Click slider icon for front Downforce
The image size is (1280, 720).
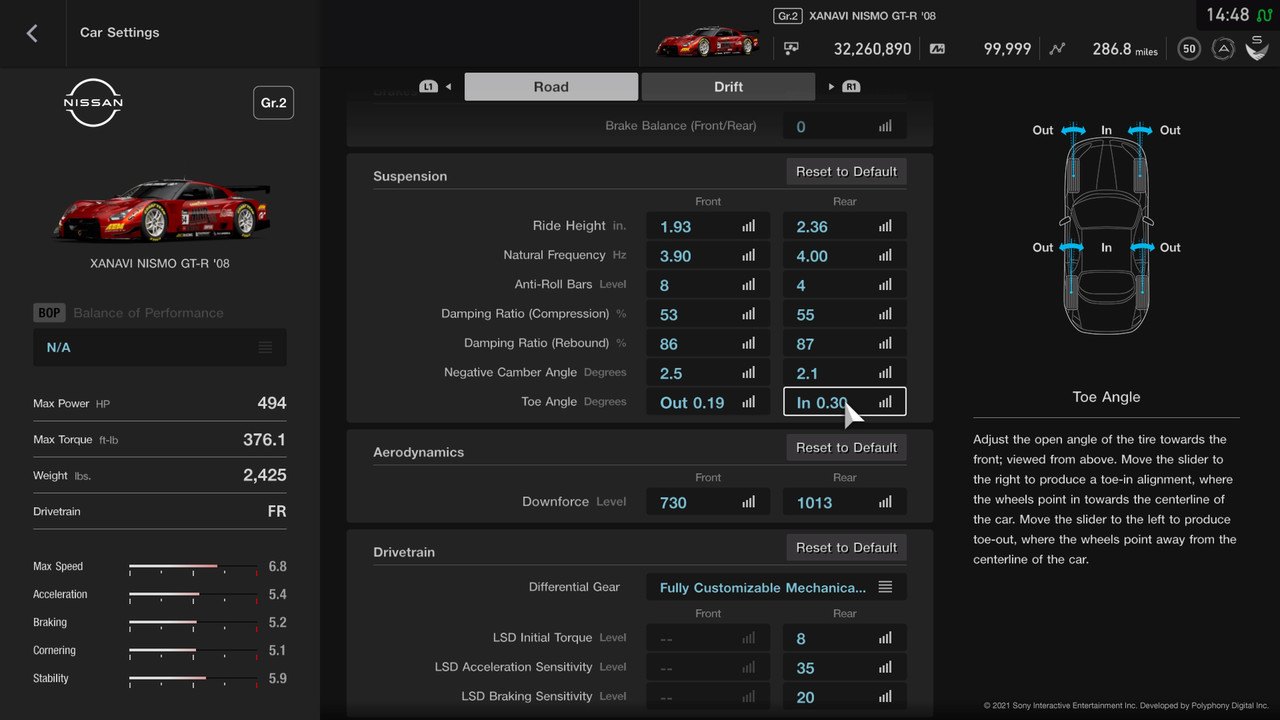pyautogui.click(x=749, y=502)
